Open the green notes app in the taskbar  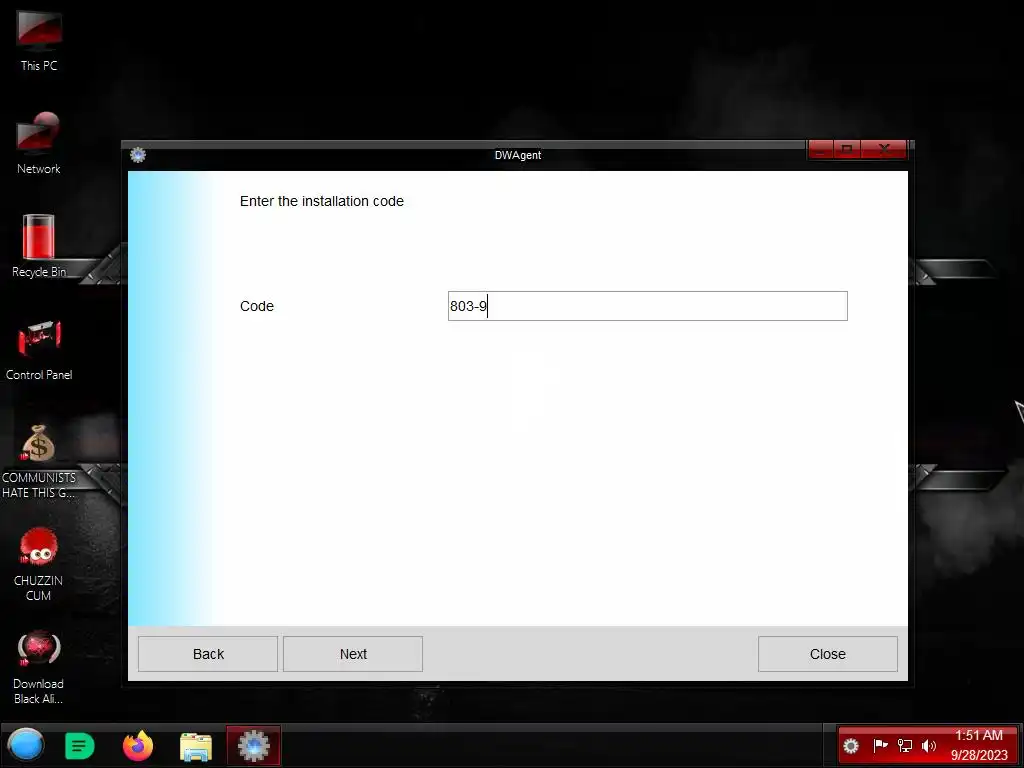click(80, 745)
